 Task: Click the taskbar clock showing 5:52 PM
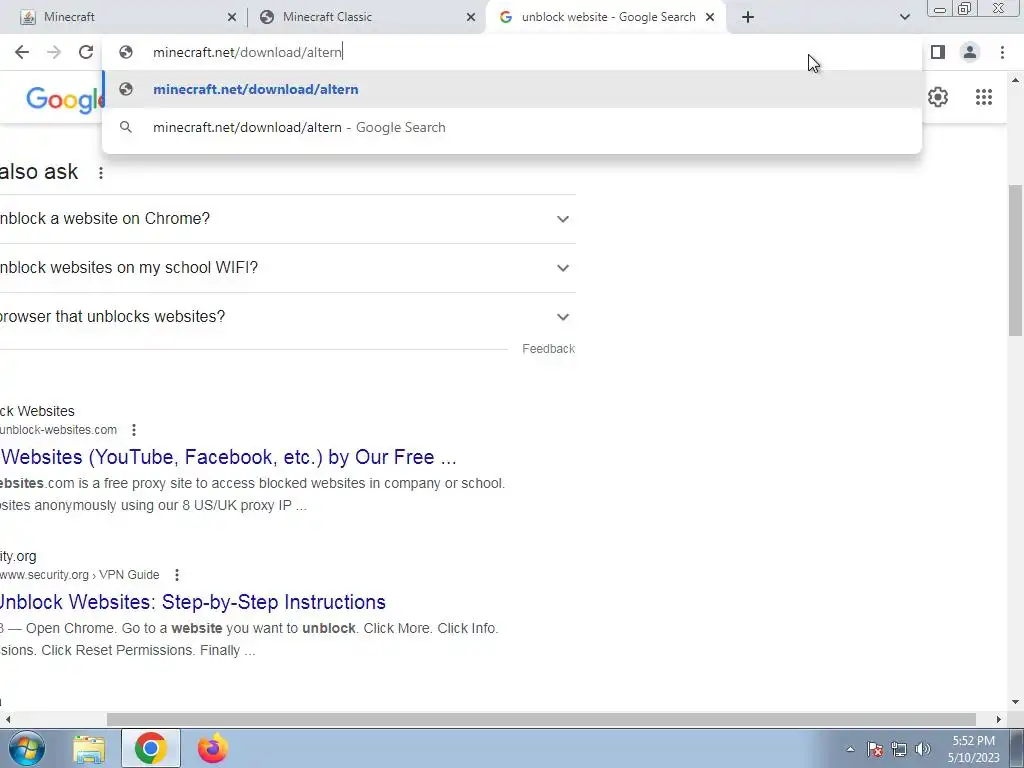point(974,749)
